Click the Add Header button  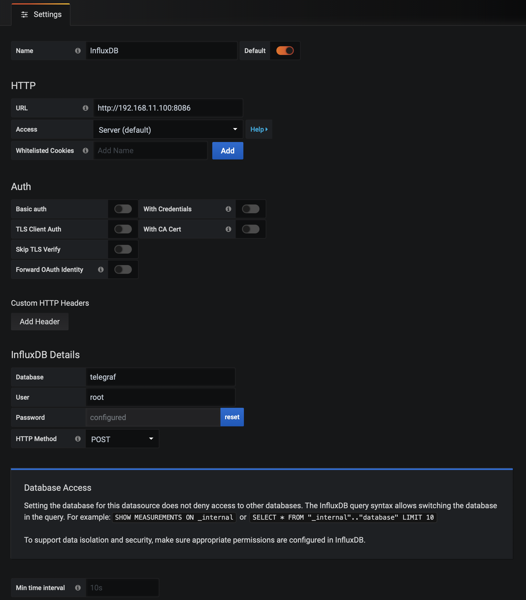coord(40,321)
